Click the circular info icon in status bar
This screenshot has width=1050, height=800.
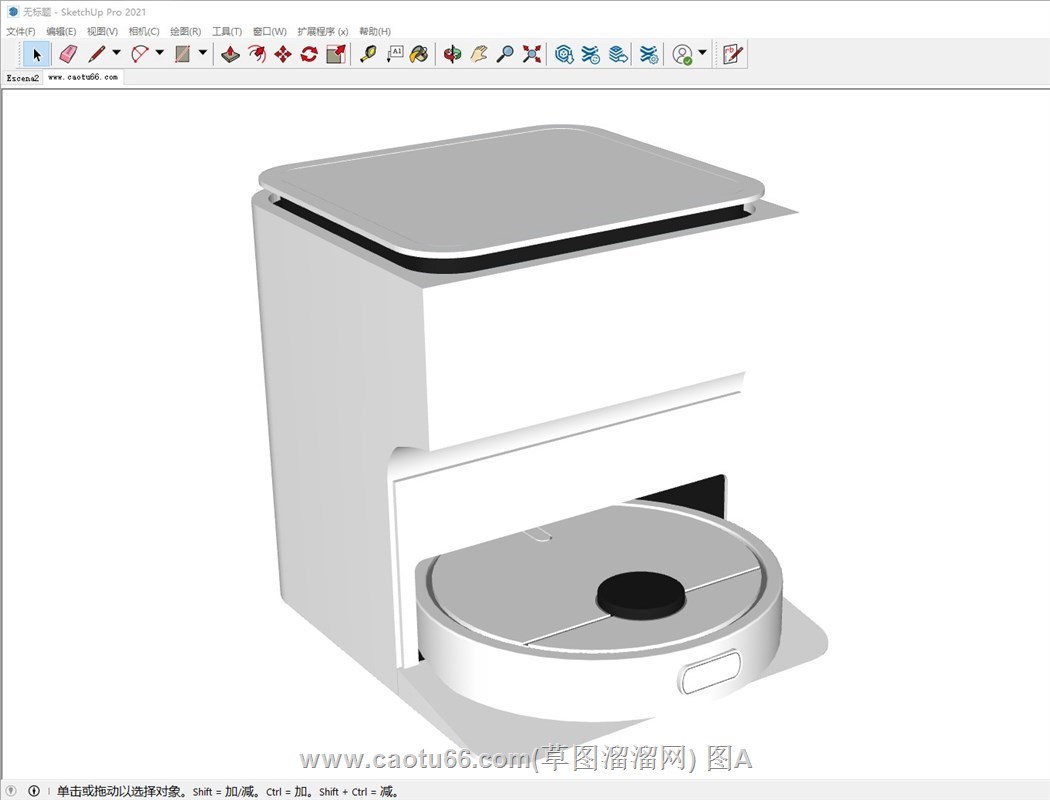click(34, 791)
